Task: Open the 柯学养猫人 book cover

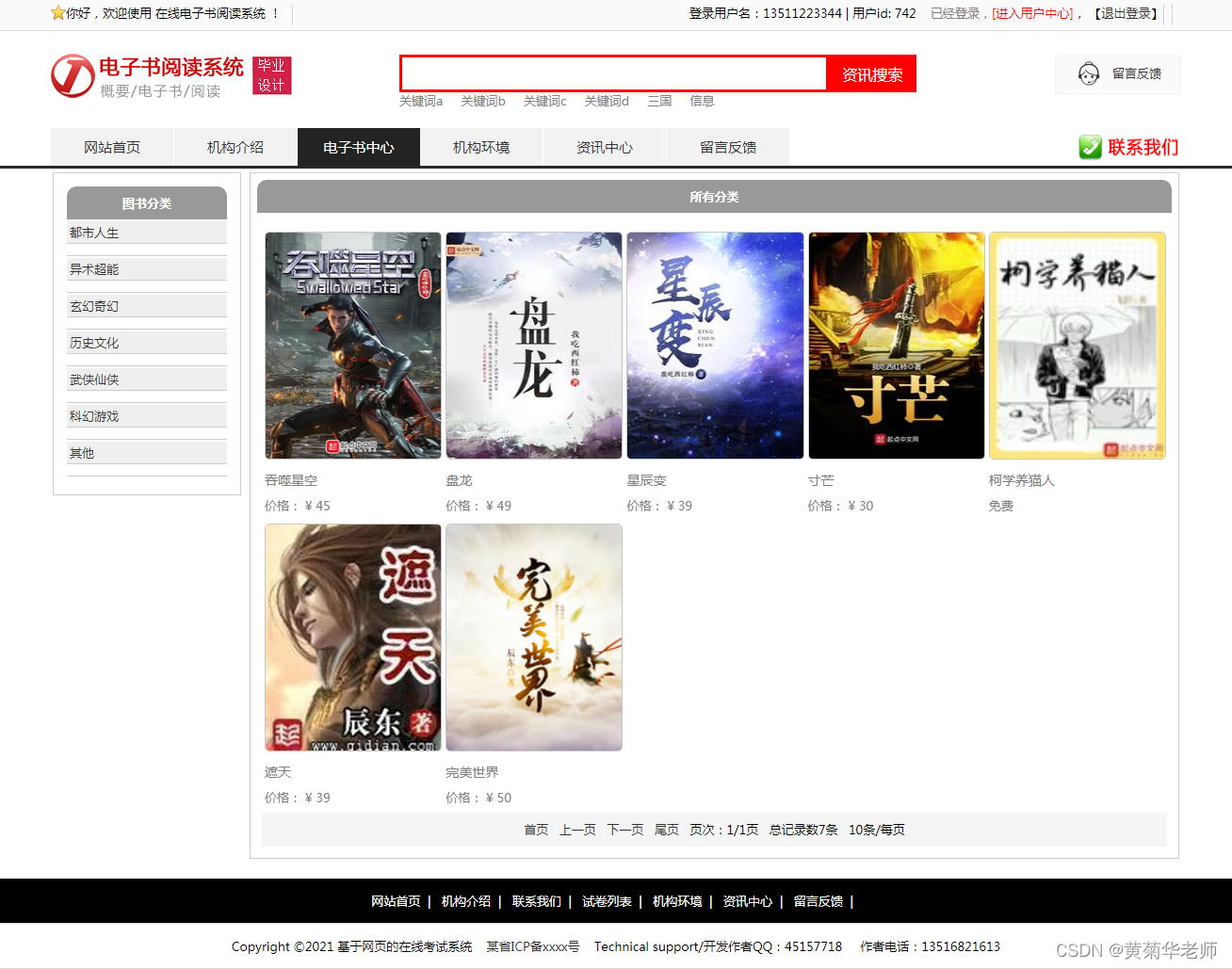Action: tap(1078, 346)
